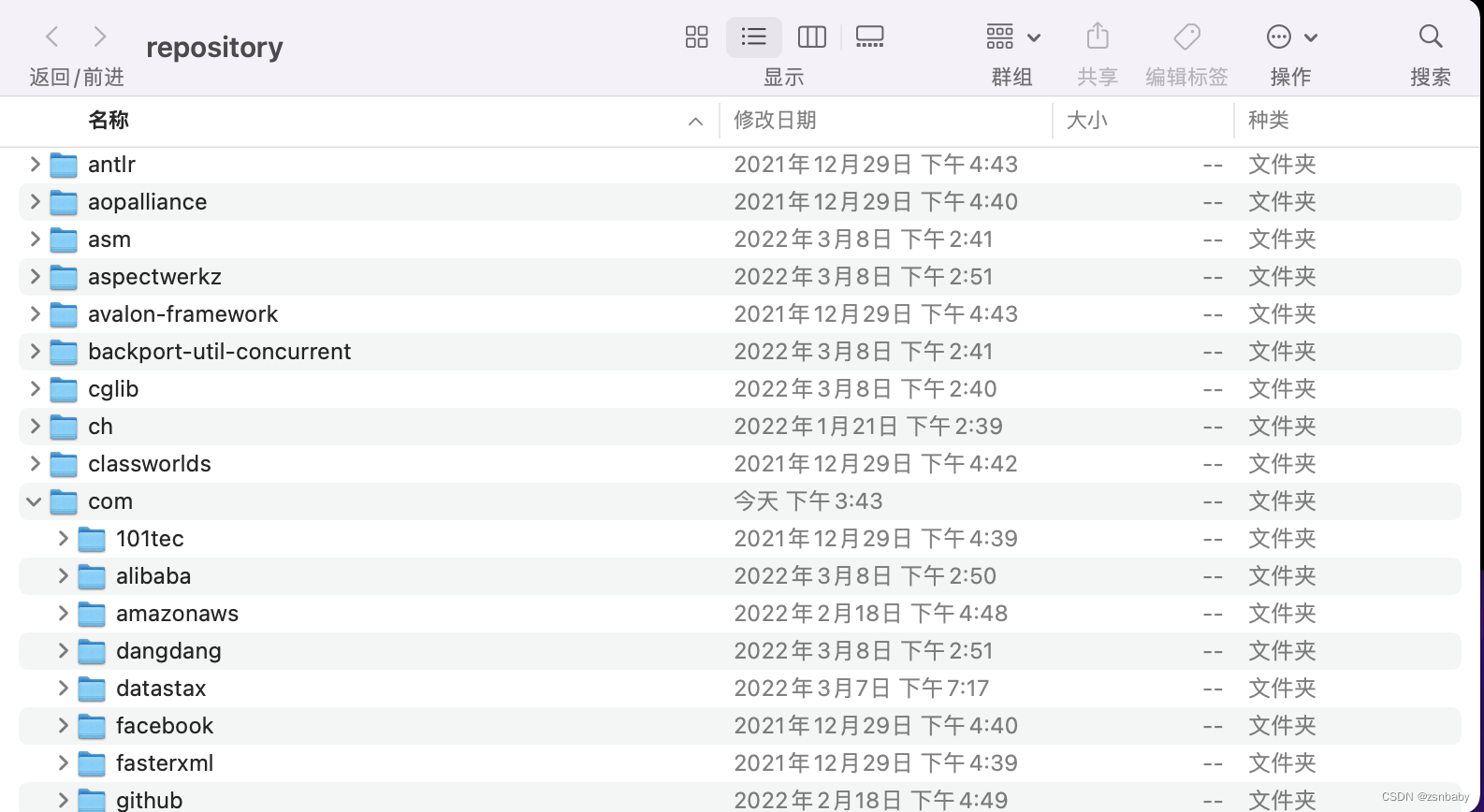Image resolution: width=1484 pixels, height=812 pixels.
Task: Expand the avalon-framework folder
Action: click(x=35, y=314)
